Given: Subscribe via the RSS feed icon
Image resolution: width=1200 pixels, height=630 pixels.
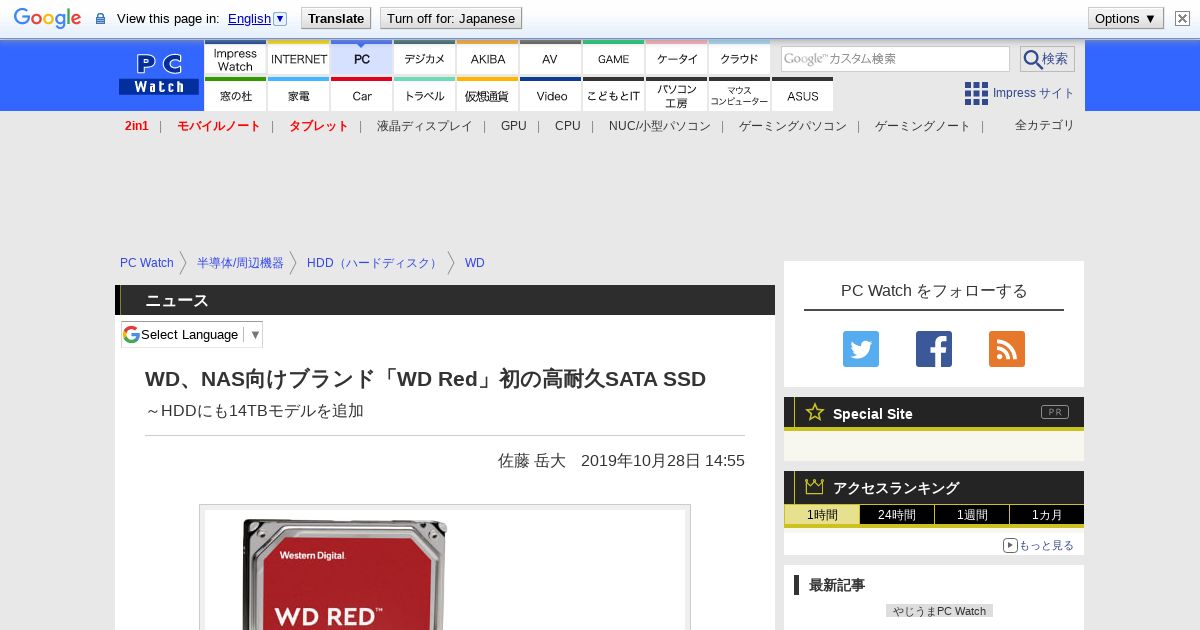Looking at the screenshot, I should tap(1007, 349).
